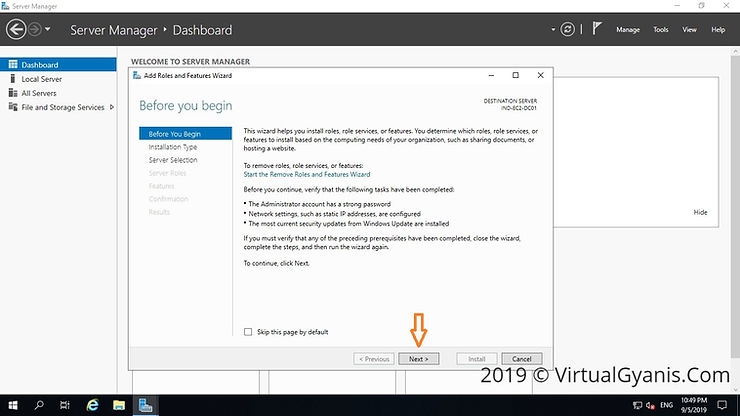Click the forward navigation arrow in the header

coord(33,30)
